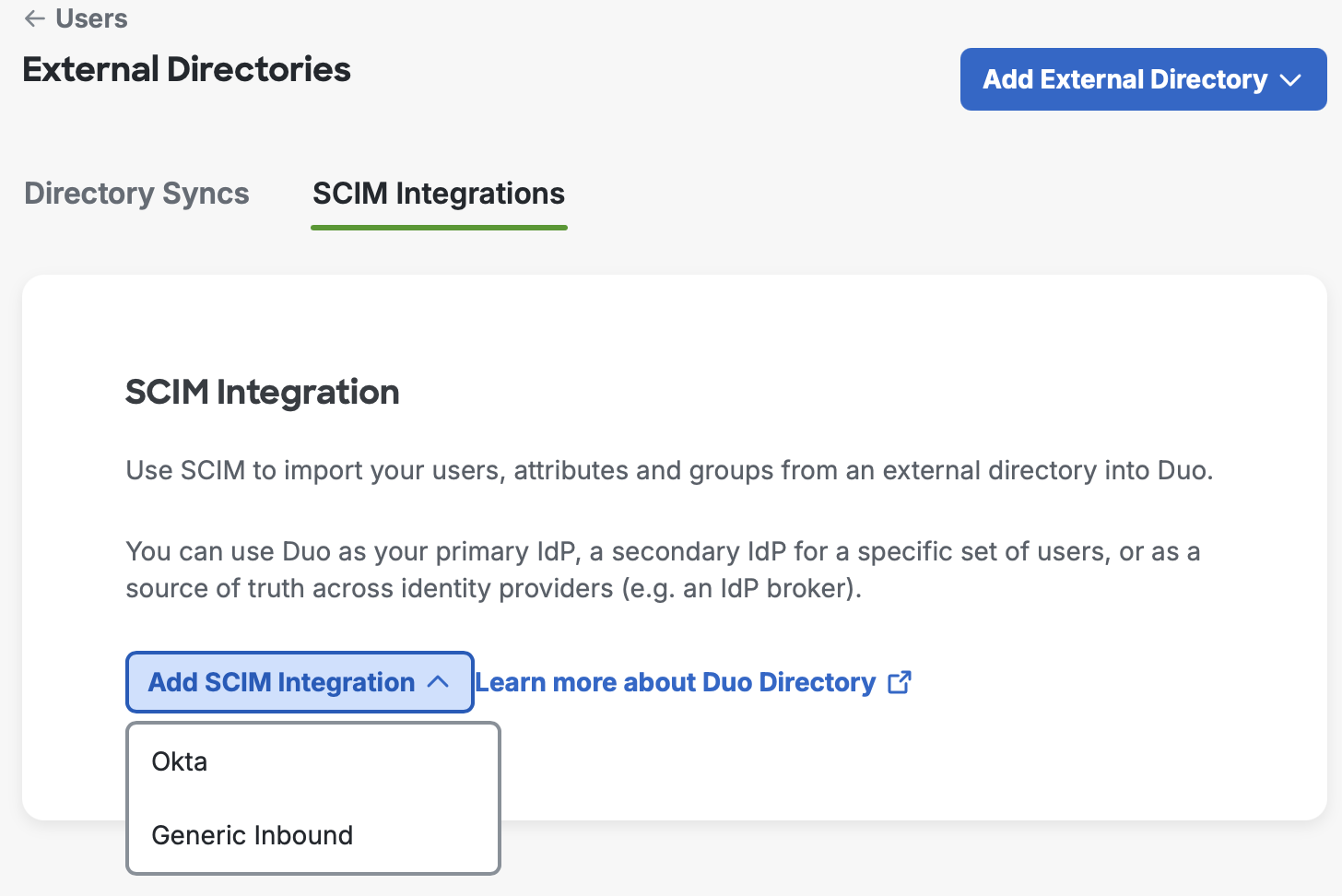This screenshot has width=1342, height=896.
Task: Select the Okta option from the open menu
Action: 179,761
